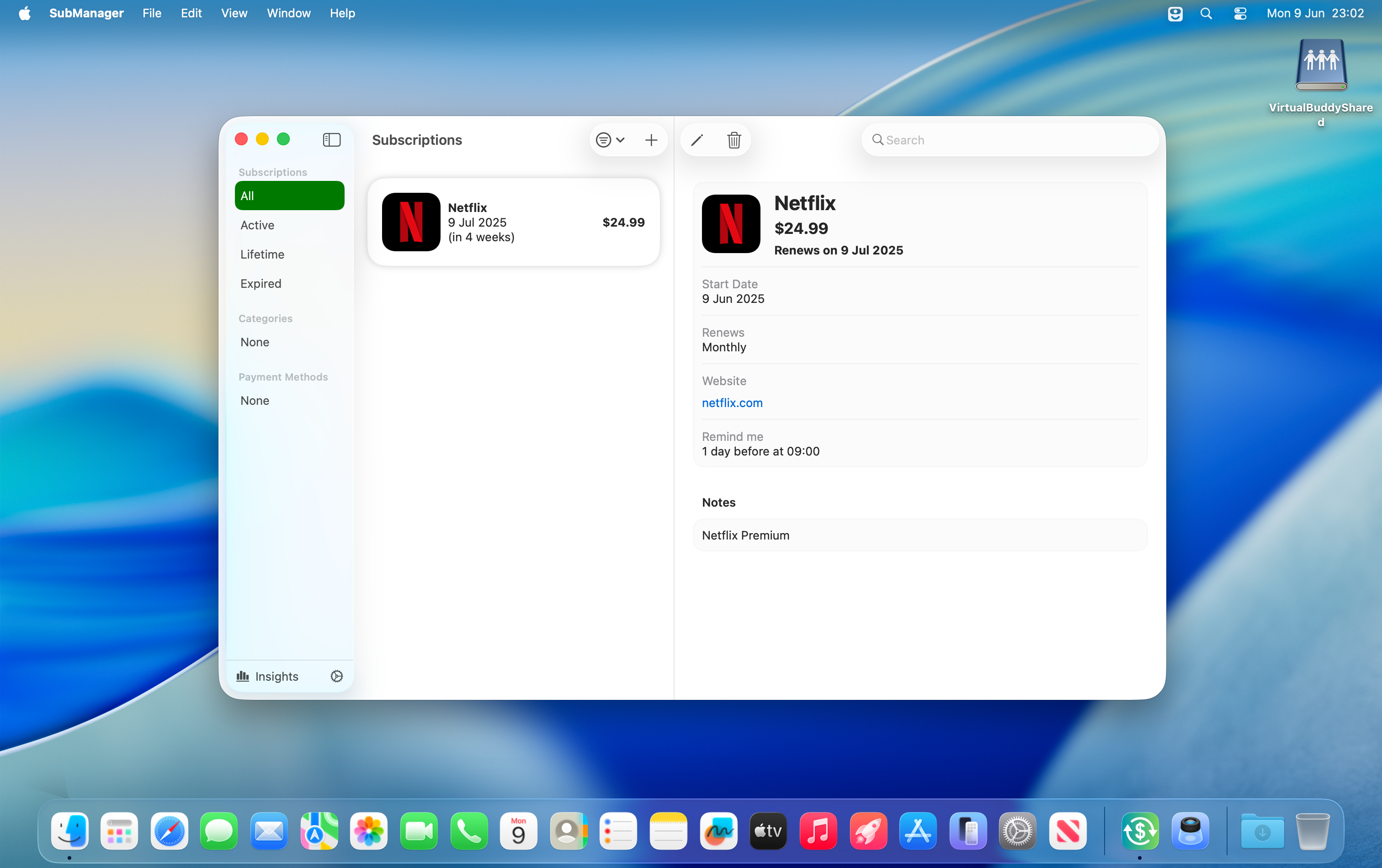Image resolution: width=1382 pixels, height=868 pixels.
Task: Open the Apple menu
Action: [24, 13]
